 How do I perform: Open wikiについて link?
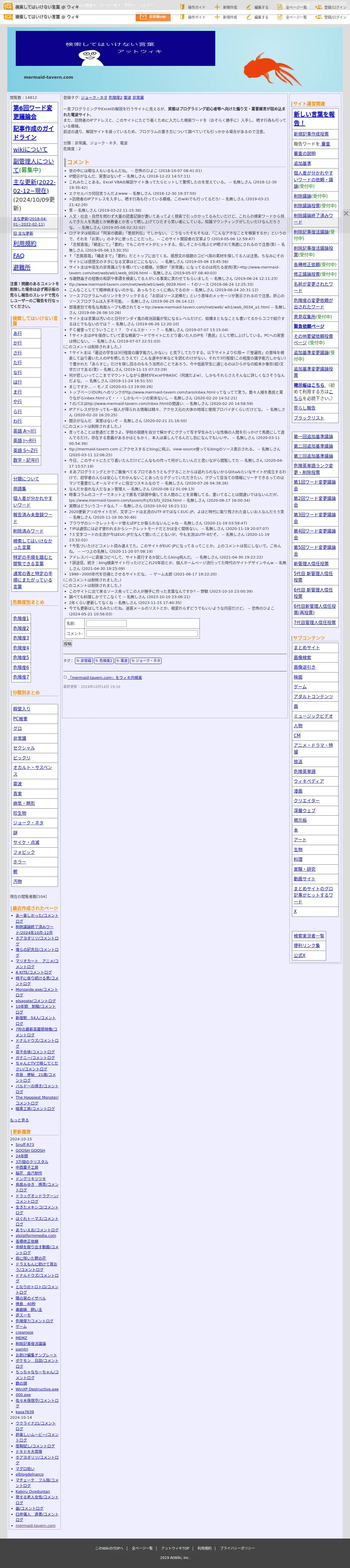[x=30, y=149]
